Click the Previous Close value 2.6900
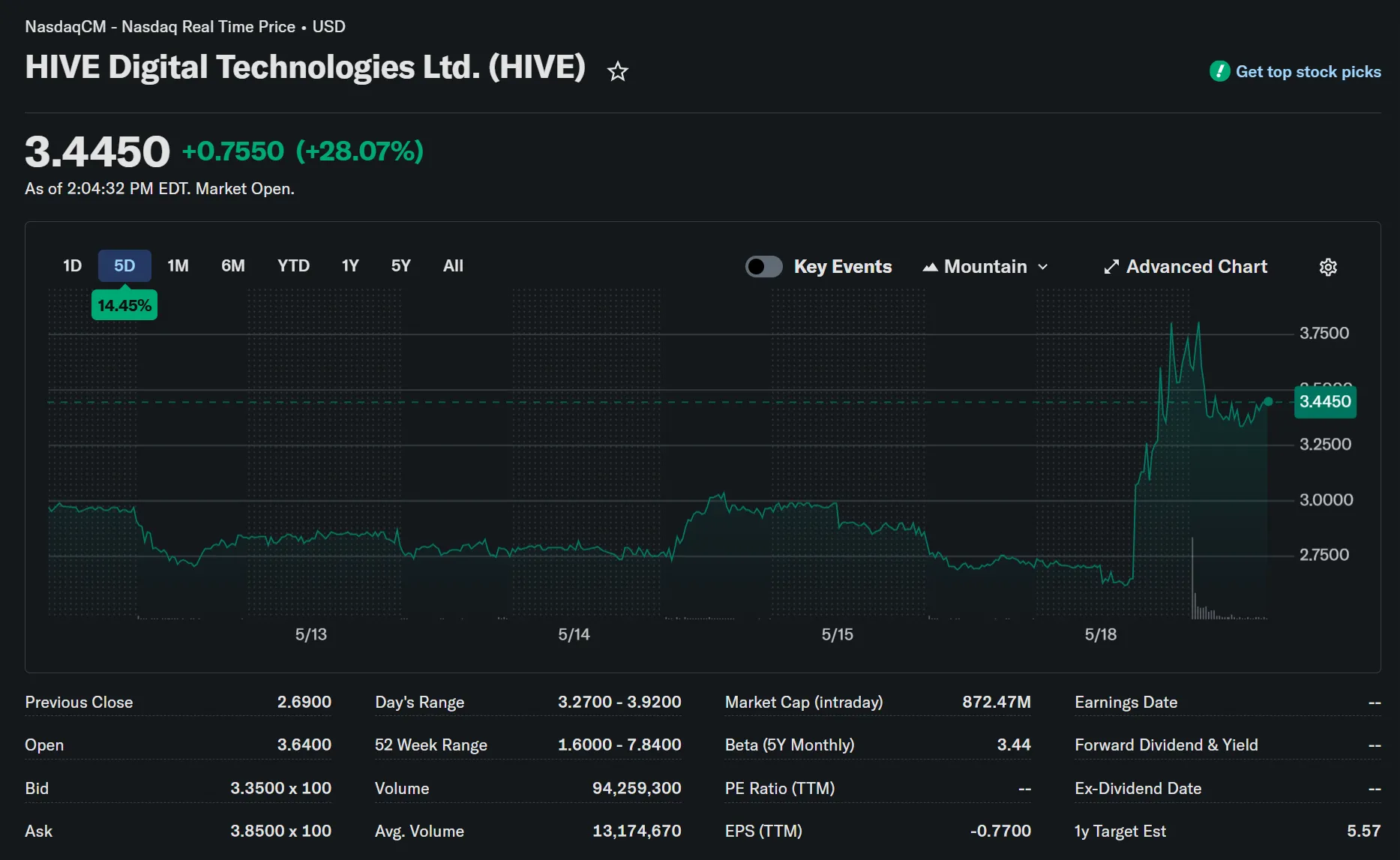Screen dimensions: 1400x860 point(304,702)
